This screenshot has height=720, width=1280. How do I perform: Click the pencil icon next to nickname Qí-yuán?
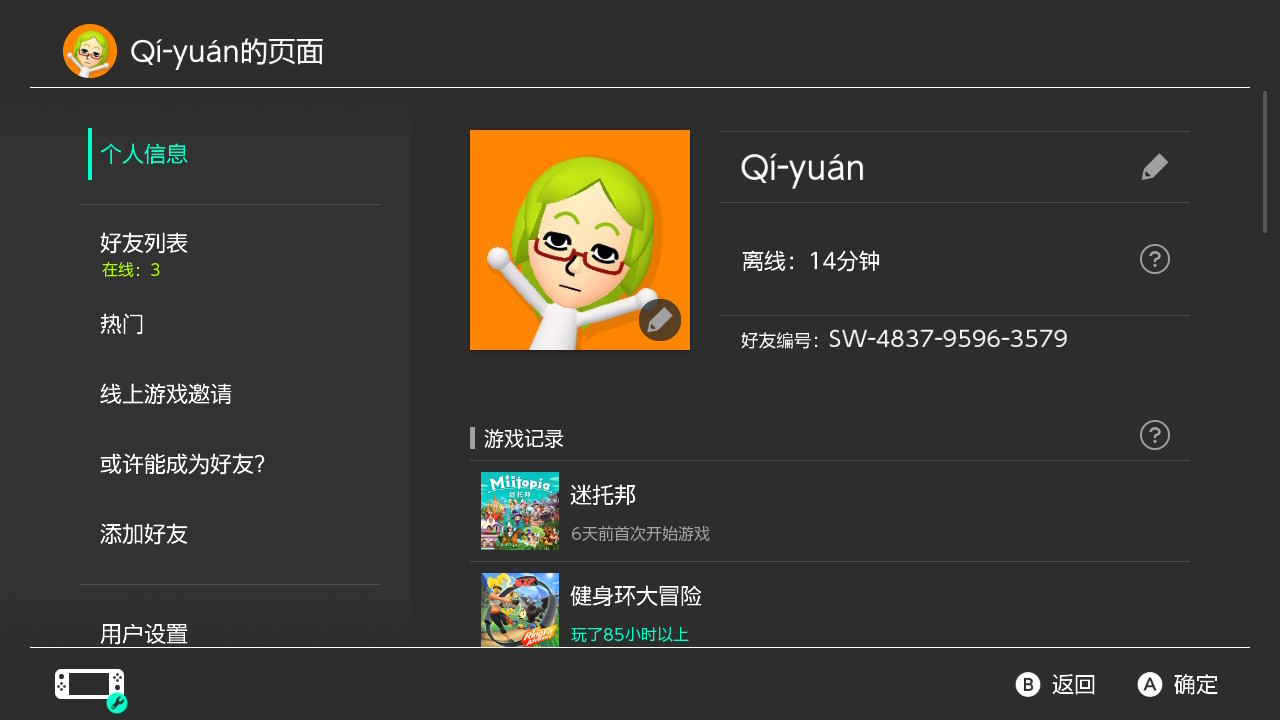[1155, 167]
